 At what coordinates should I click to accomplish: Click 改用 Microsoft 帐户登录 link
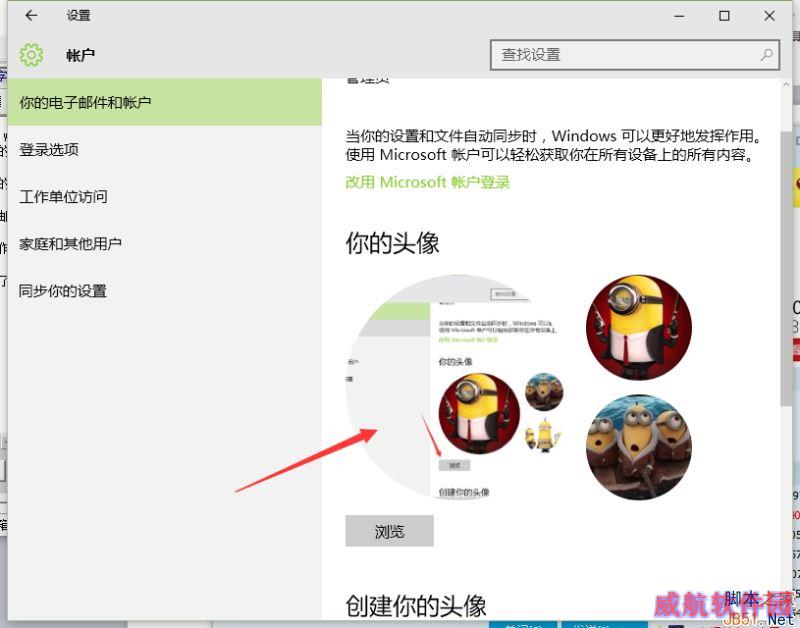pos(428,182)
